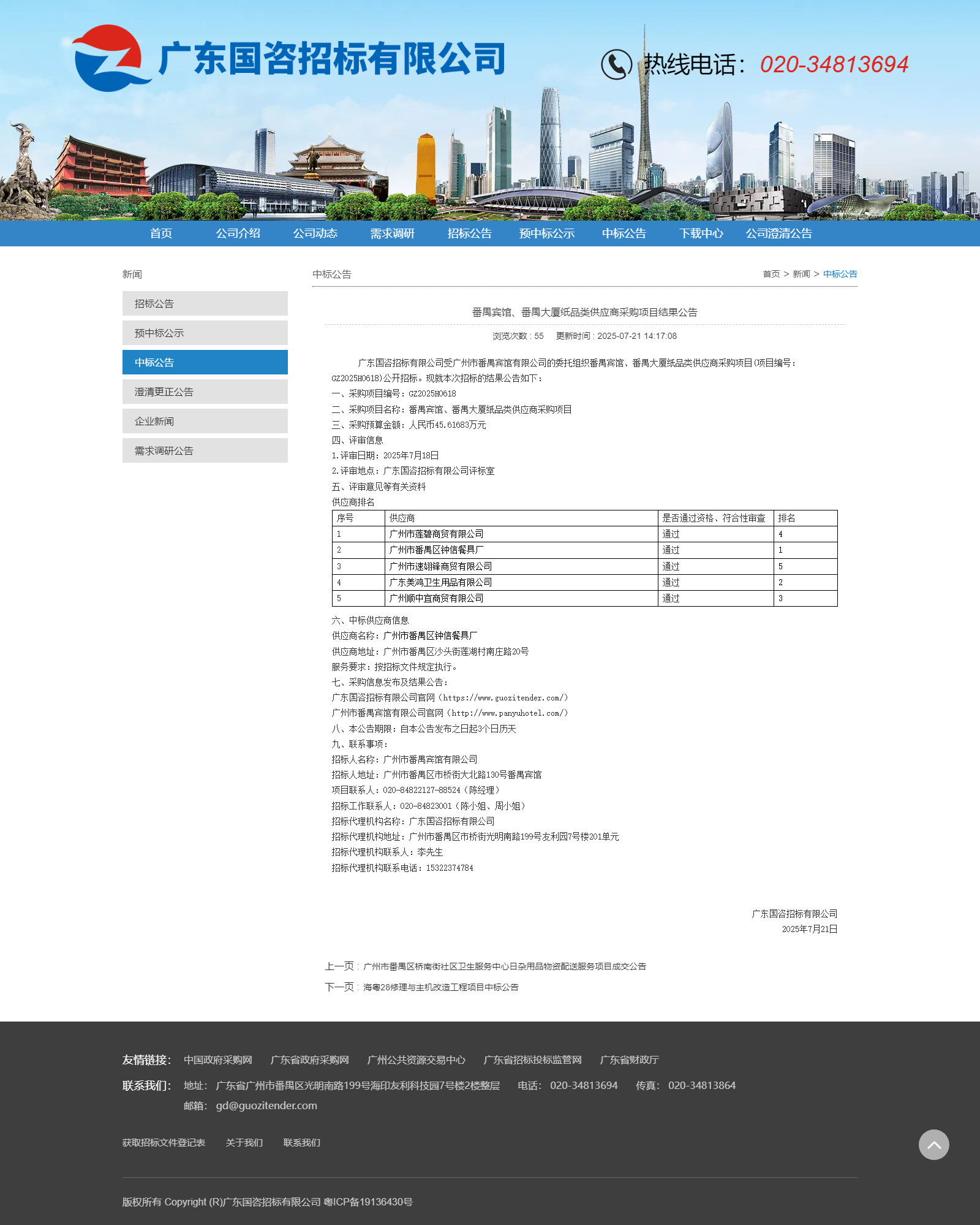Image resolution: width=980 pixels, height=1225 pixels.
Task: Open 公司介绍 in the navigation bar
Action: [x=238, y=233]
